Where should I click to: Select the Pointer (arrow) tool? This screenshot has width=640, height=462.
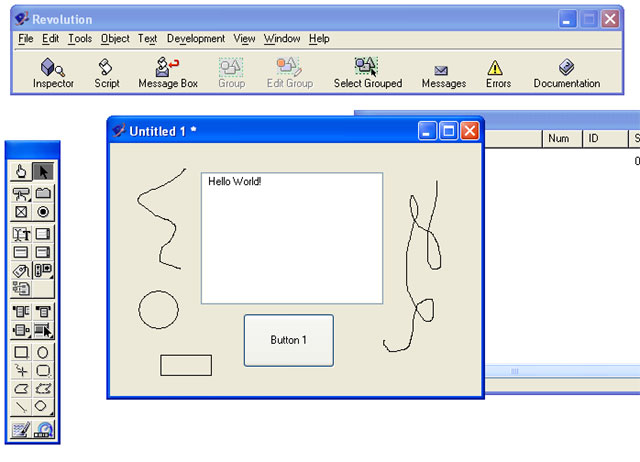point(43,171)
